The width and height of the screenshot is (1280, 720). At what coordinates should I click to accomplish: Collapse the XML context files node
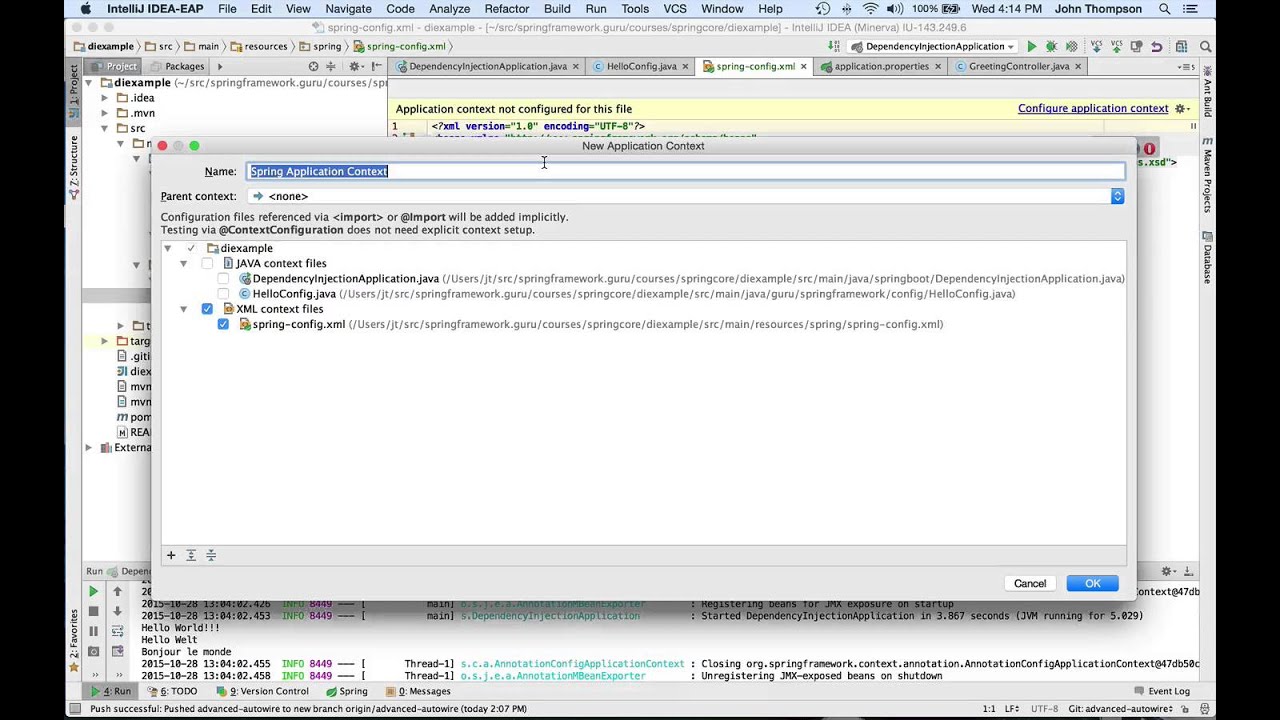(x=183, y=309)
